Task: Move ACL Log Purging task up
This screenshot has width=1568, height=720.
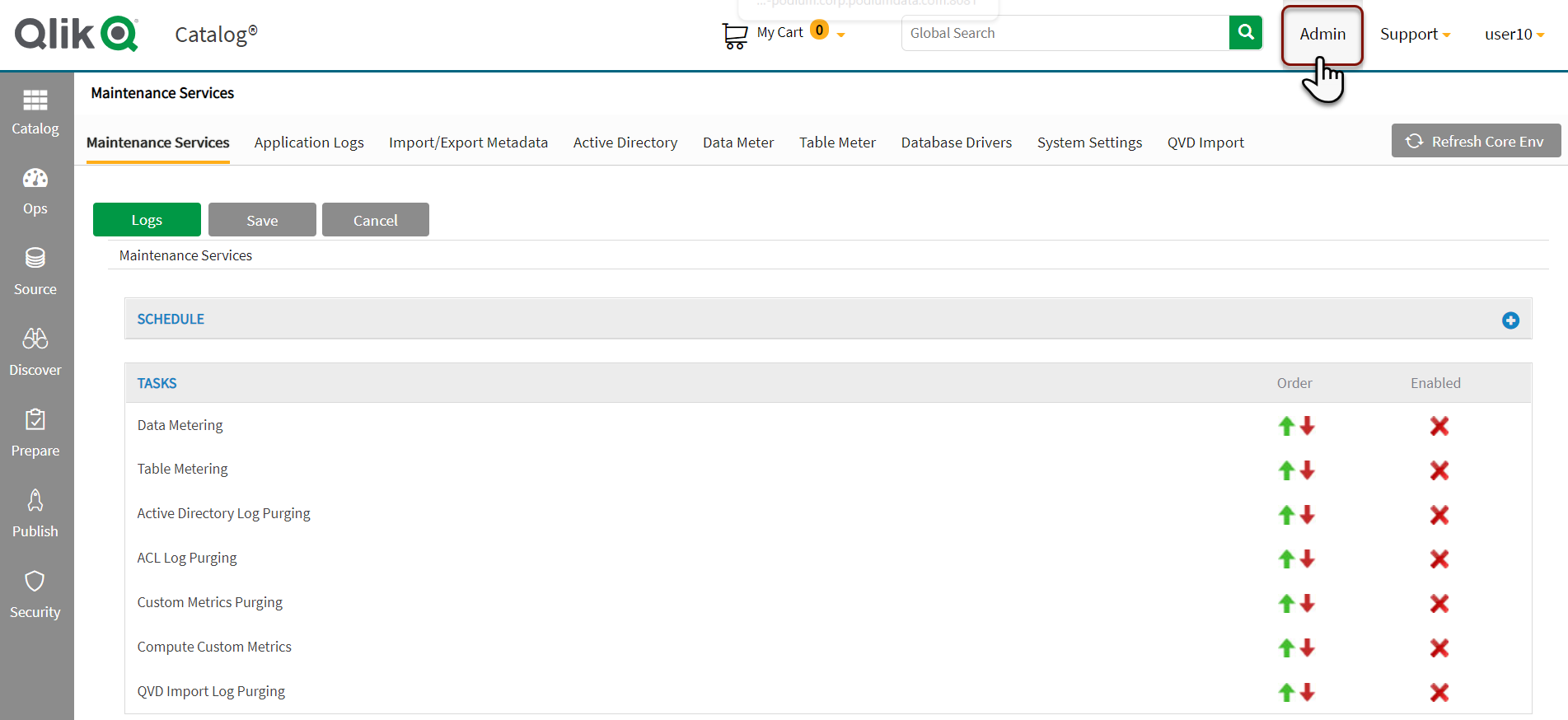Action: [x=1286, y=559]
